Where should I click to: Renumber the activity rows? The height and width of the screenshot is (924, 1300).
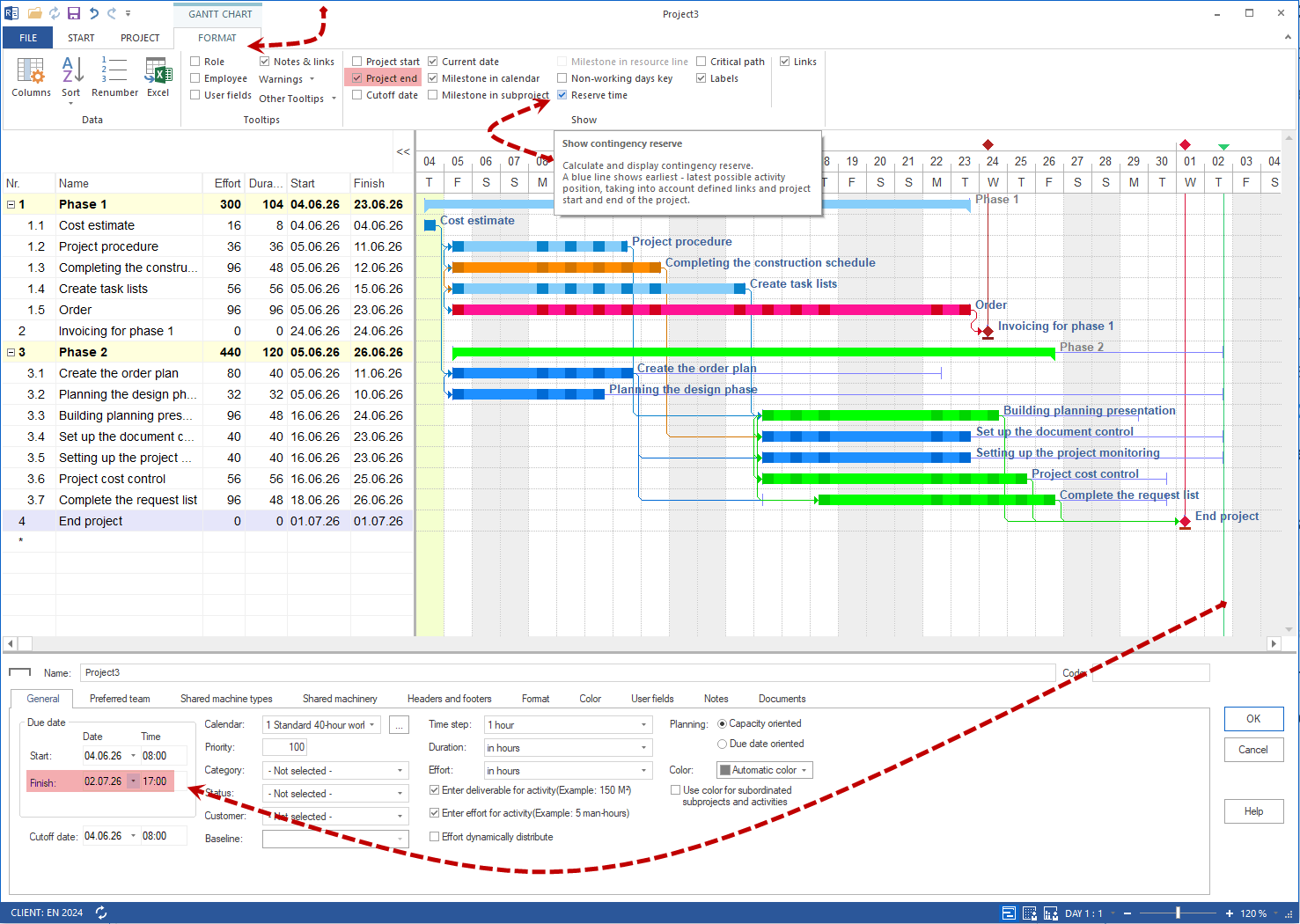pyautogui.click(x=114, y=77)
